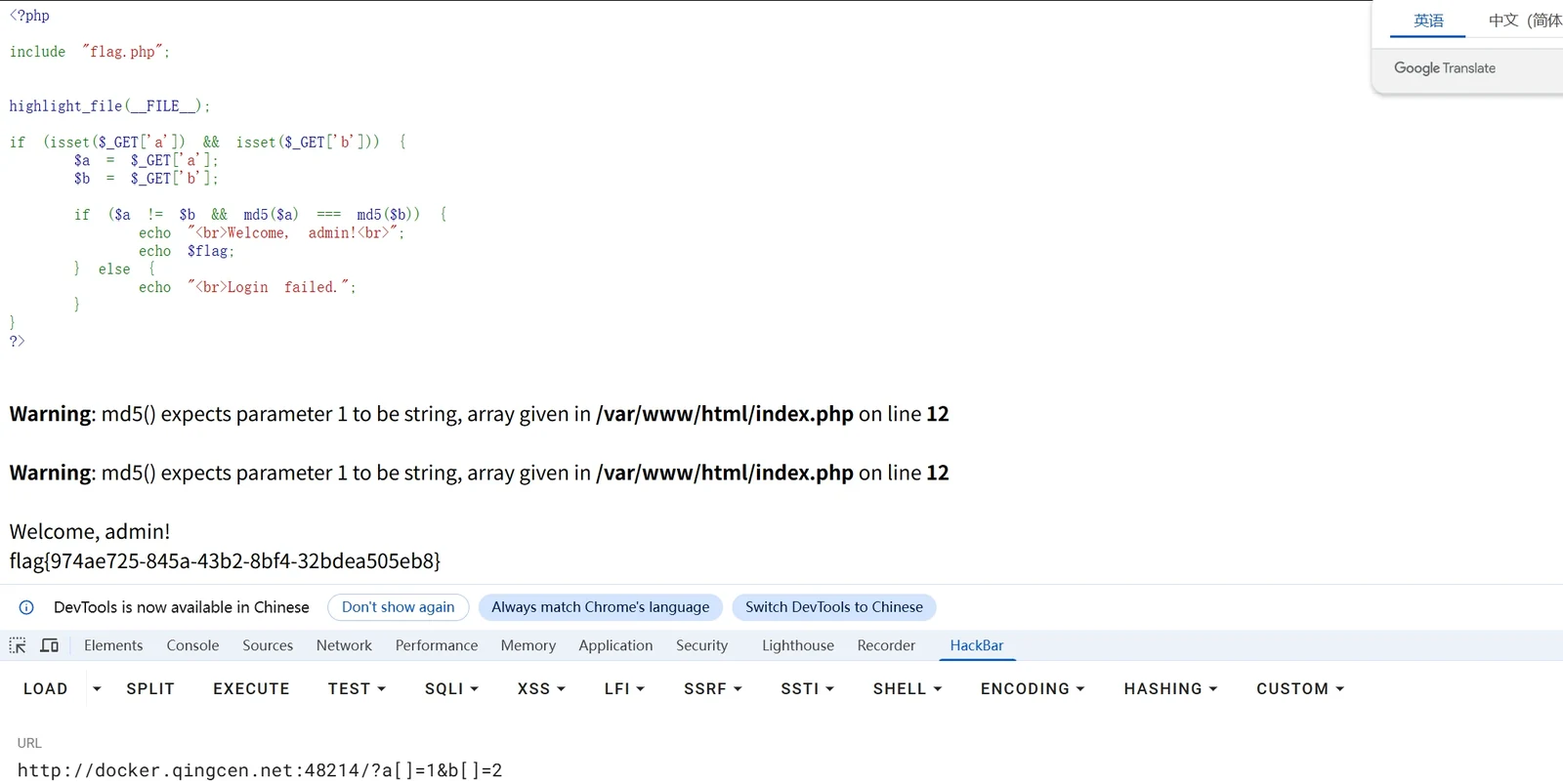The height and width of the screenshot is (784, 1563).
Task: Open the Elements tab
Action: click(x=113, y=645)
